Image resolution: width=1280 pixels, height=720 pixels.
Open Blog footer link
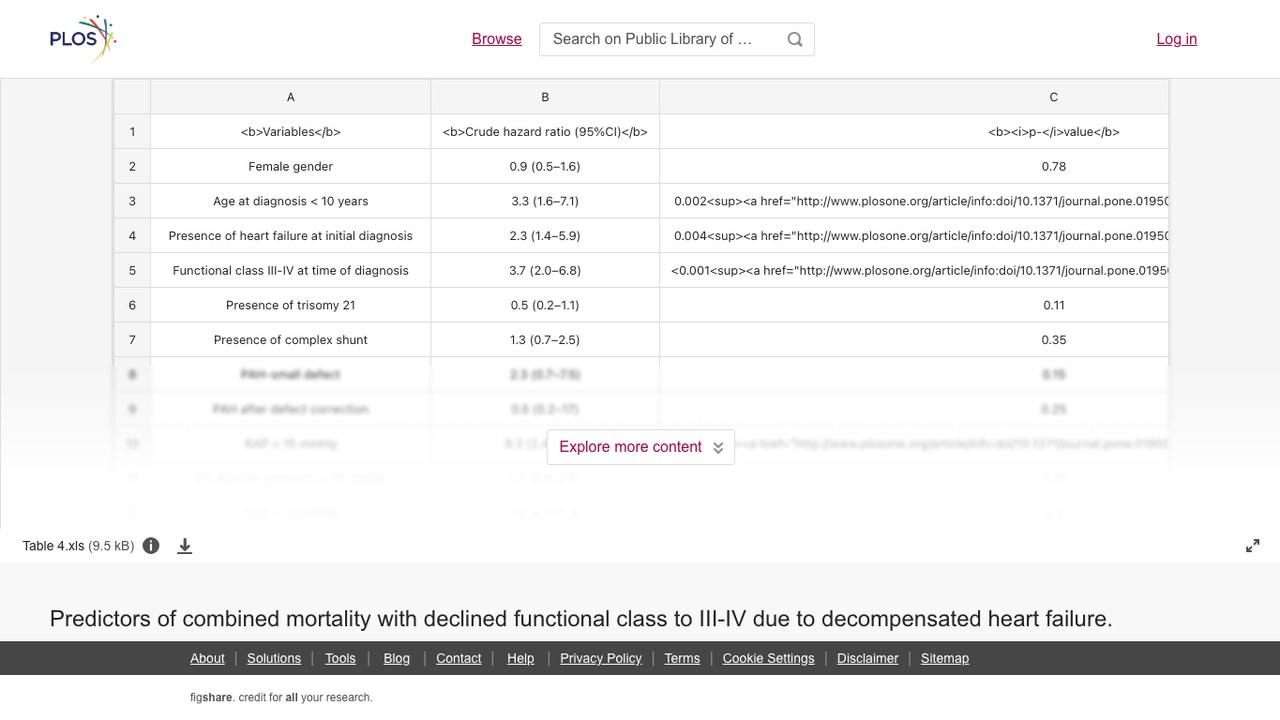tap(397, 658)
